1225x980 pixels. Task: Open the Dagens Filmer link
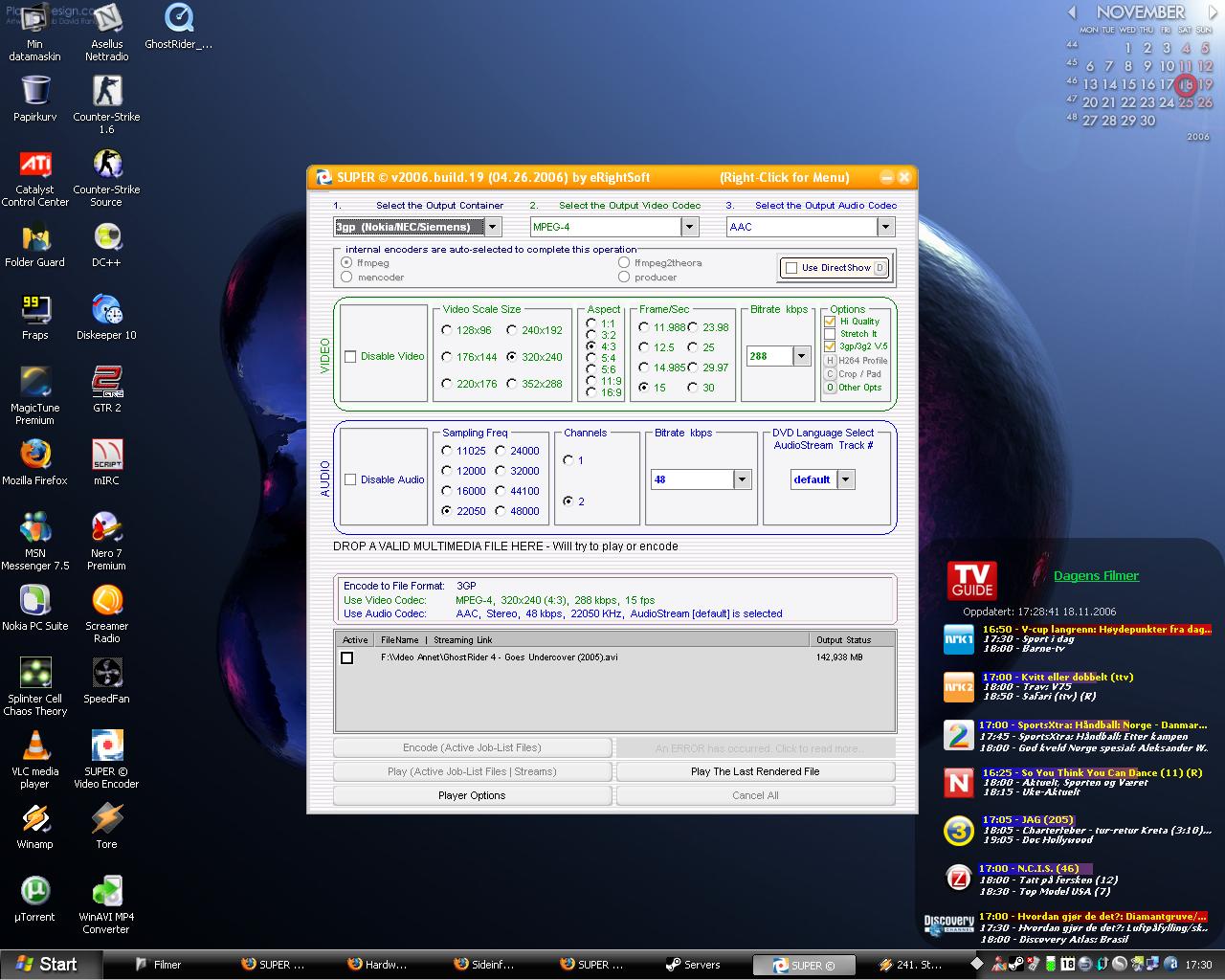[1096, 576]
